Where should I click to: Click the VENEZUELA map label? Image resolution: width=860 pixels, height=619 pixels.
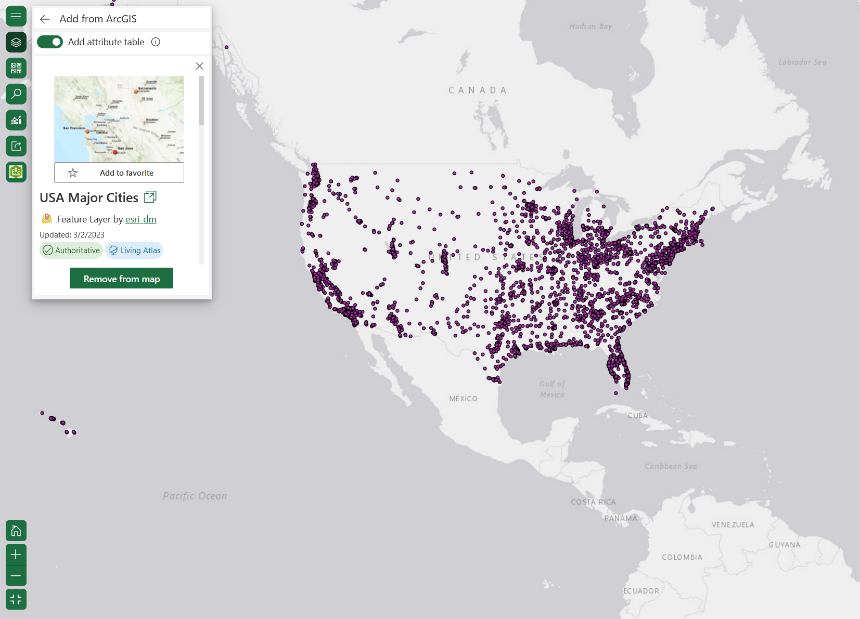click(733, 525)
